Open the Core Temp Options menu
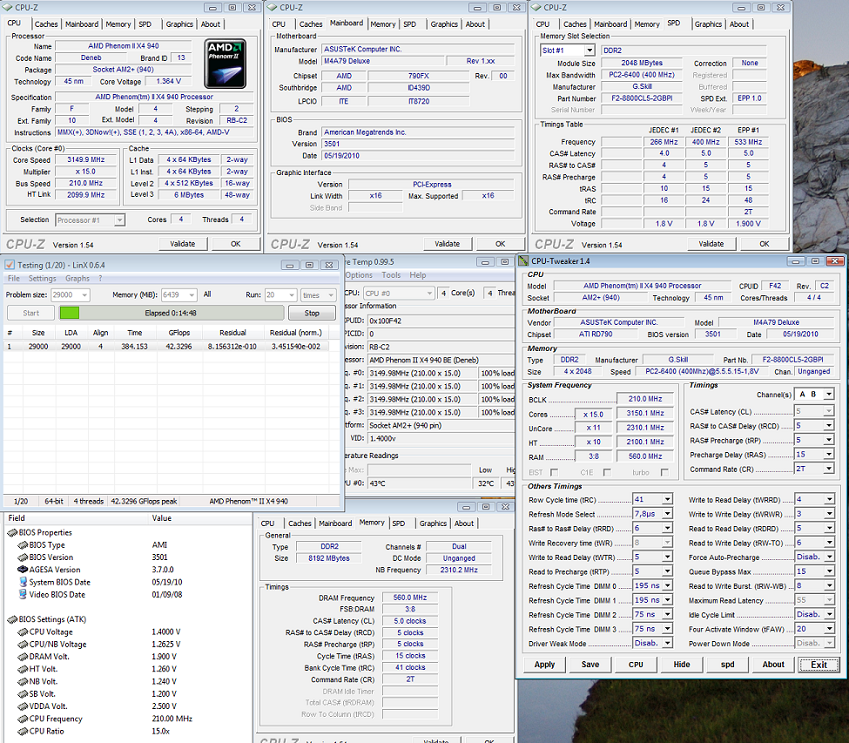The width and height of the screenshot is (849, 743). 359,275
